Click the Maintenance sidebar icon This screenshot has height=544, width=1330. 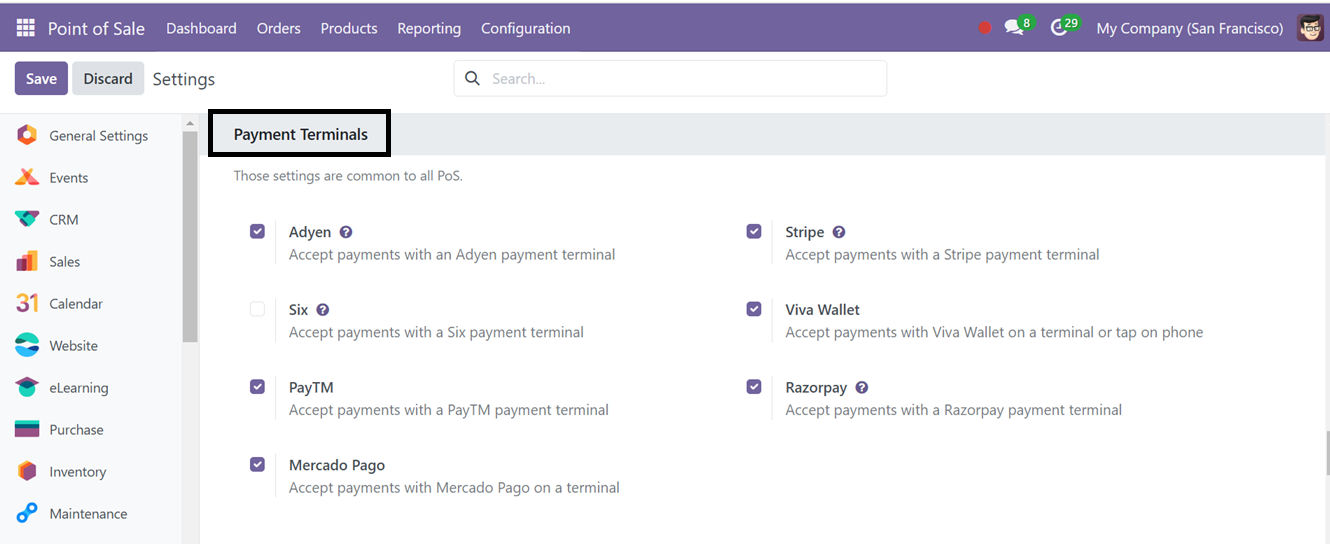[x=27, y=513]
